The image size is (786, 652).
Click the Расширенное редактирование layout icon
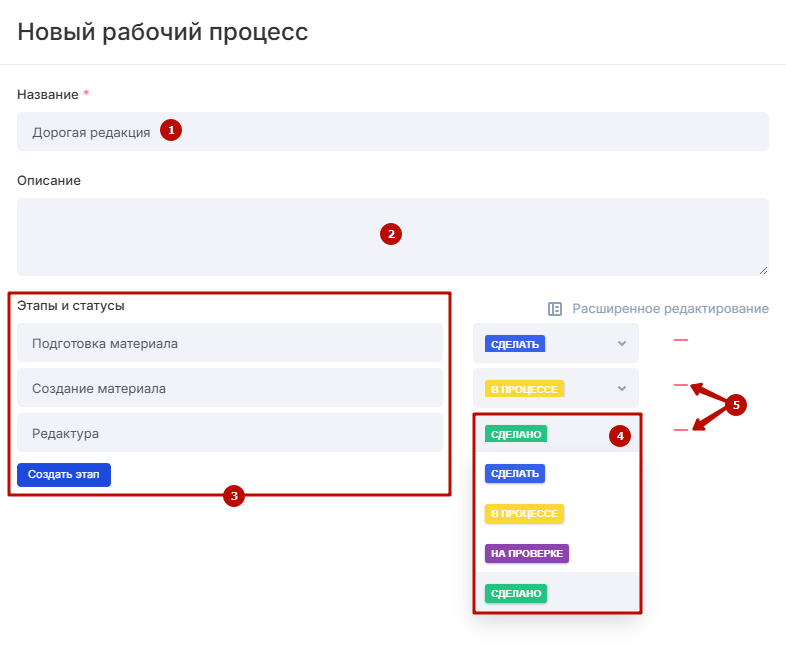click(555, 309)
